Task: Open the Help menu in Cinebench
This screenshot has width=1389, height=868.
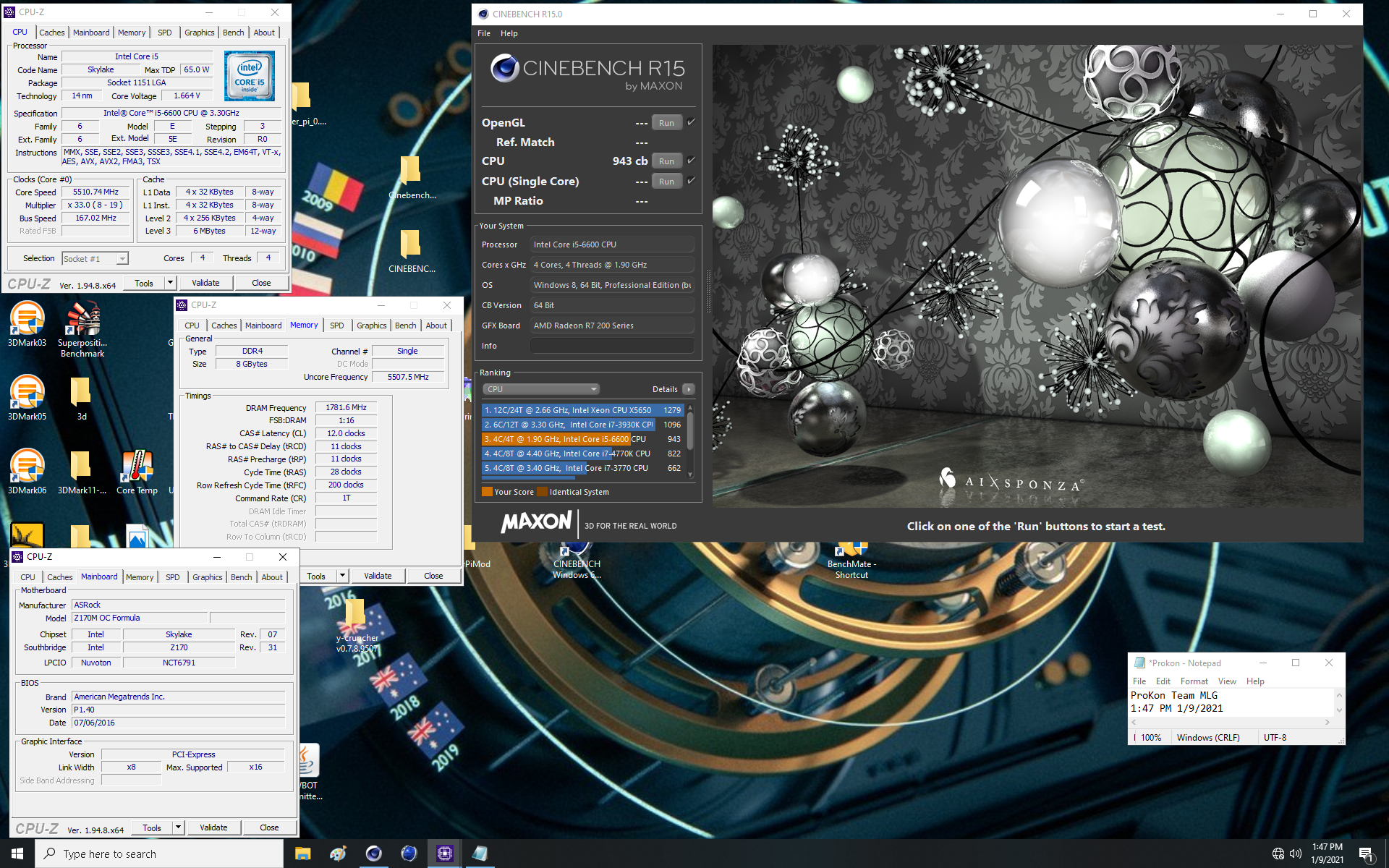Action: (509, 33)
